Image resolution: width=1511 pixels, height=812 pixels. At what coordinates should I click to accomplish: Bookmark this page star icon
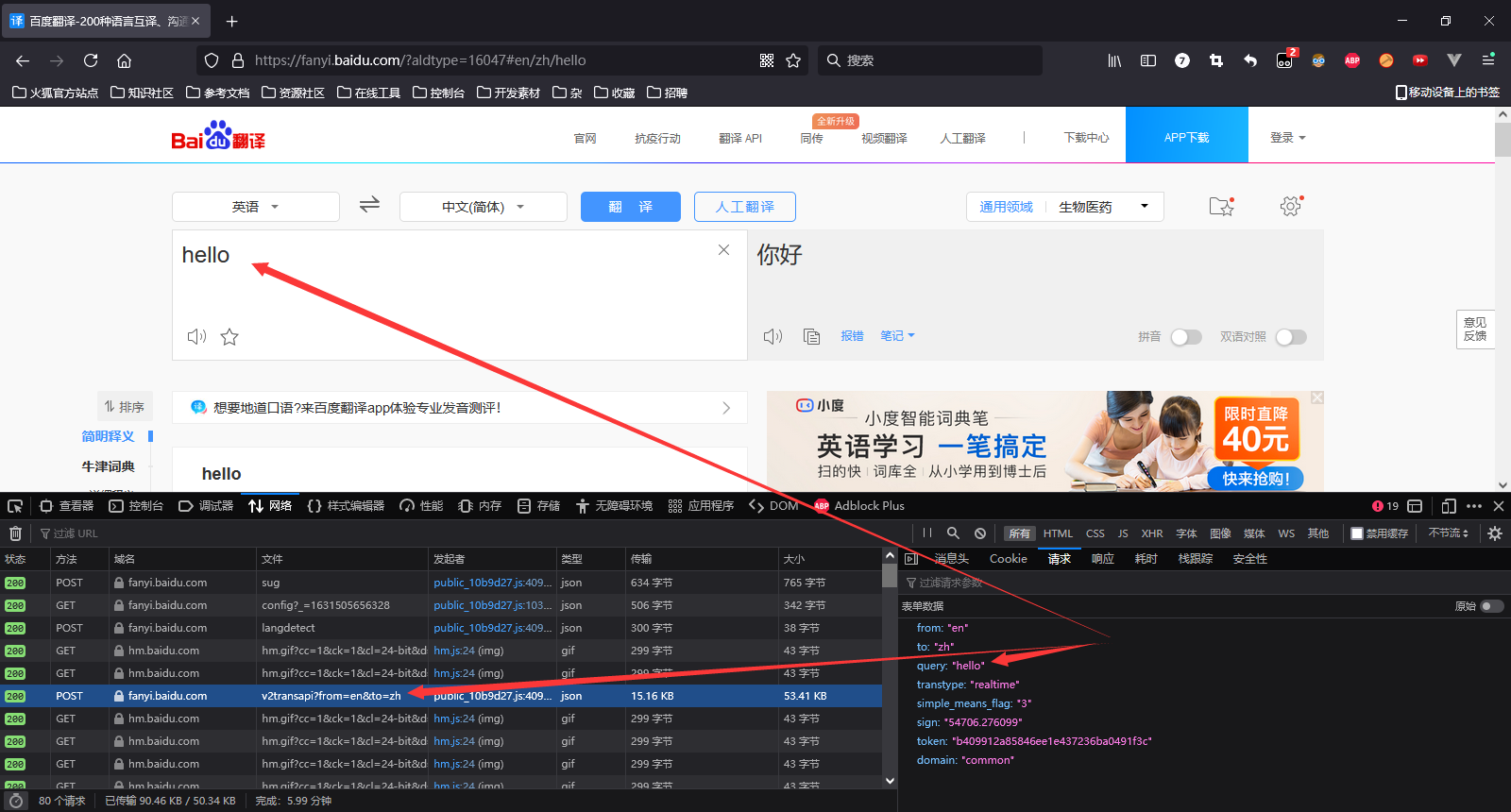(793, 60)
